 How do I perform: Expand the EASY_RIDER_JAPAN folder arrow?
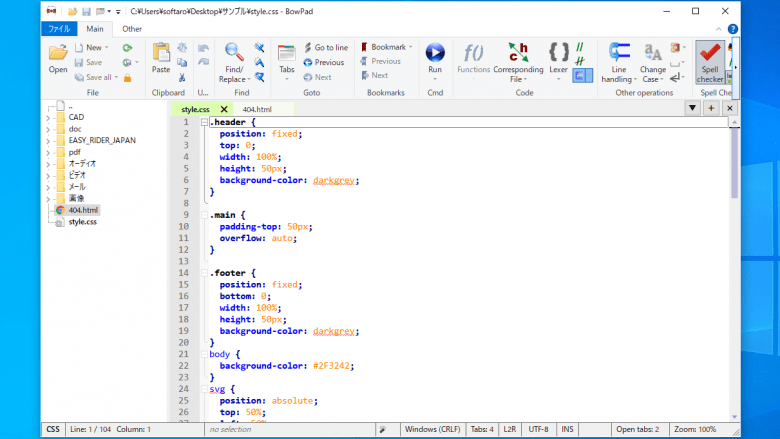[x=48, y=141]
